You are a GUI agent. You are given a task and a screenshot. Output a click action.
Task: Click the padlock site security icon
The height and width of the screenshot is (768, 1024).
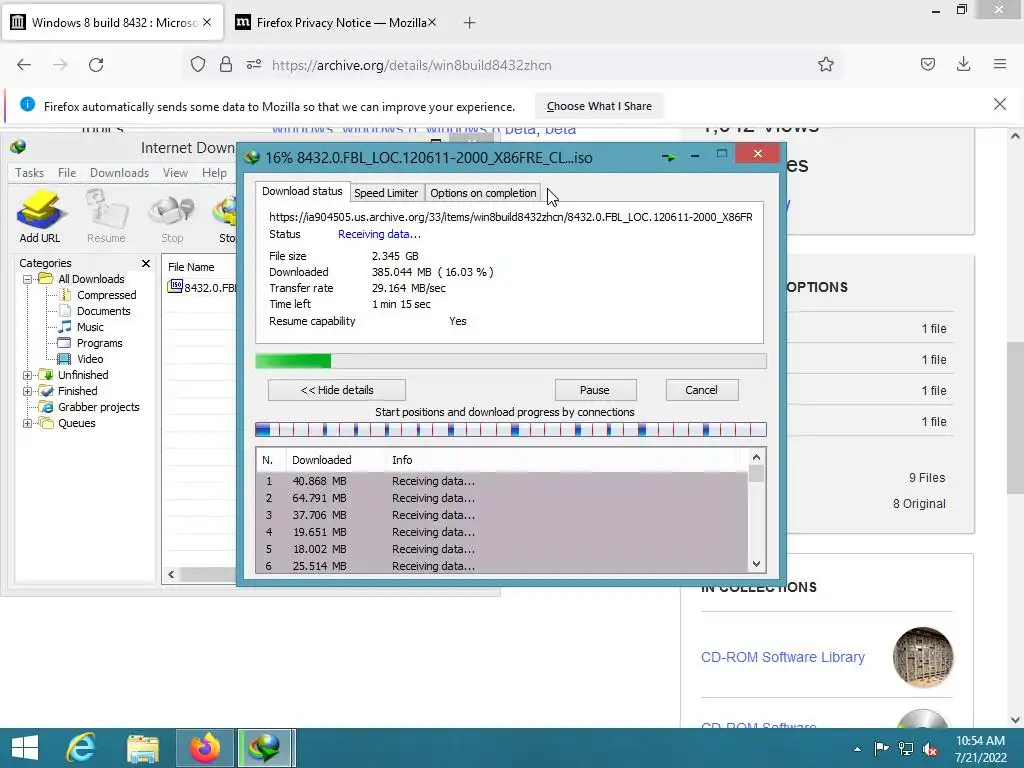pos(226,65)
